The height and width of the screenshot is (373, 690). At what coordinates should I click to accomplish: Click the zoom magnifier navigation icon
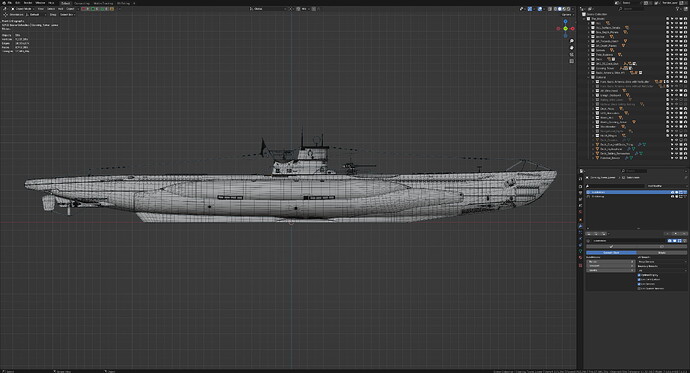point(572,41)
